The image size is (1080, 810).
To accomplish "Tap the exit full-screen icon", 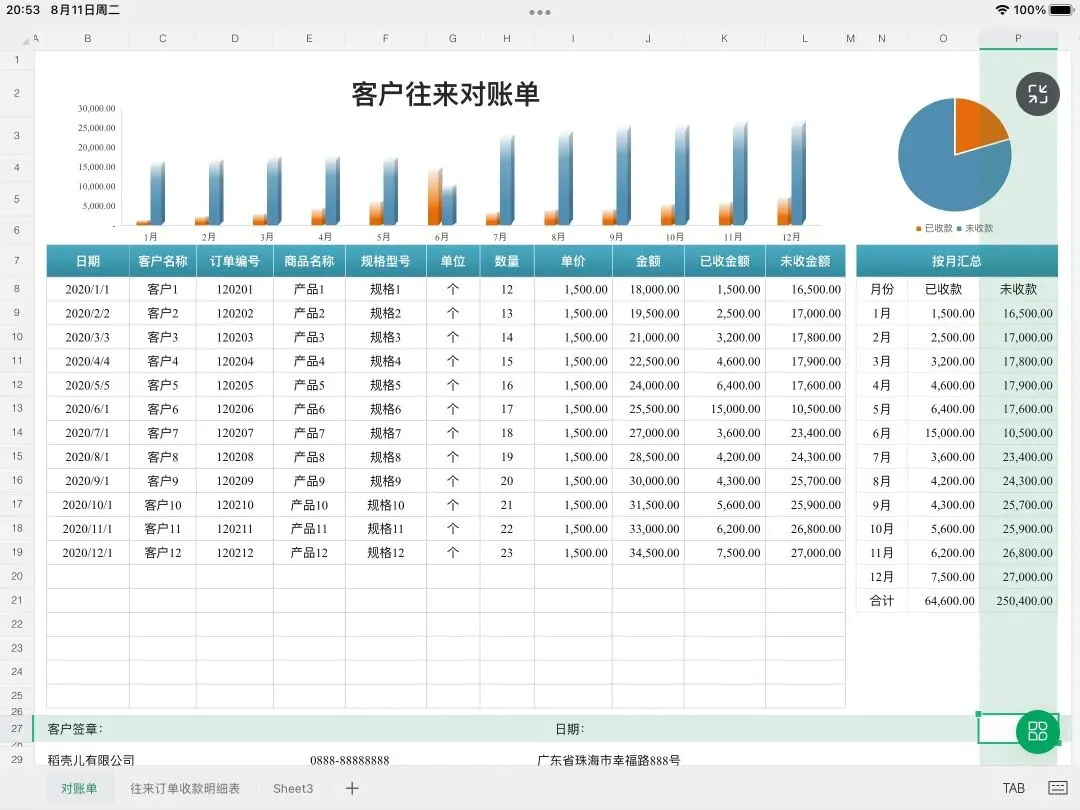I will pos(1037,94).
